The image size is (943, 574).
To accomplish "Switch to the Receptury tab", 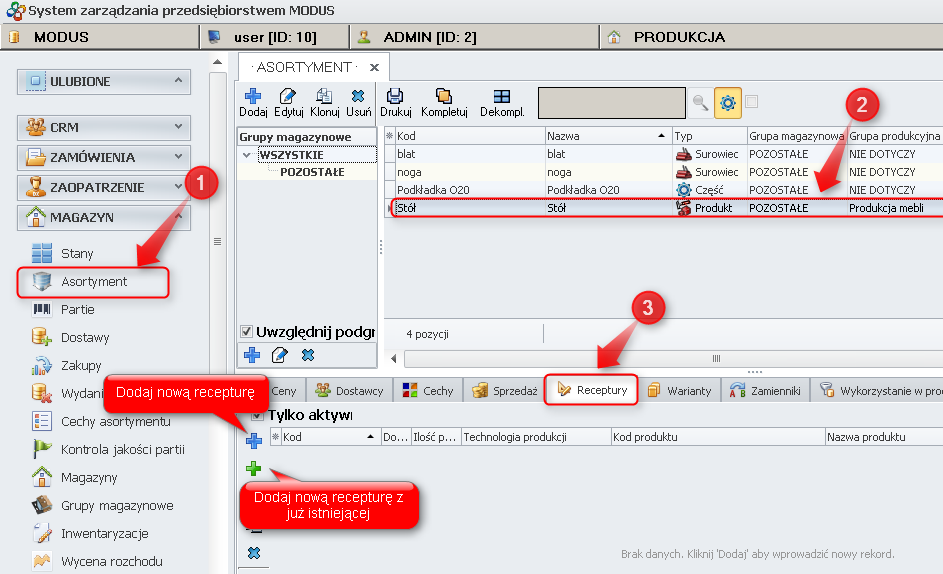I will tap(592, 390).
